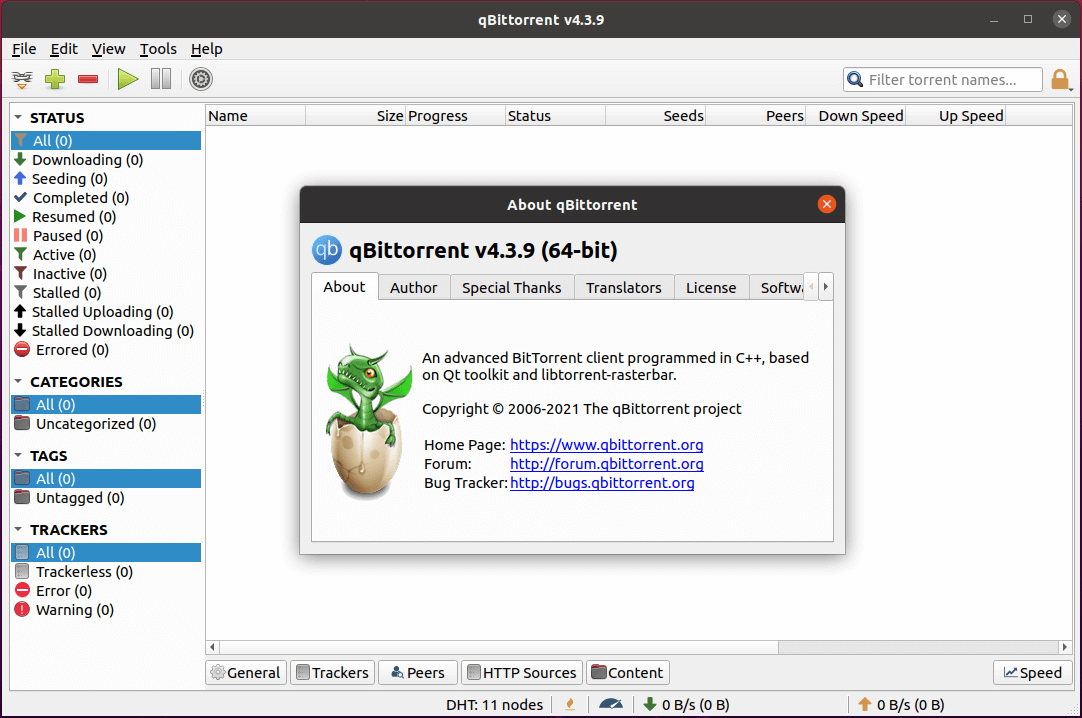Open the dropdown arrow beside the padlock
The width and height of the screenshot is (1082, 718).
click(1071, 89)
